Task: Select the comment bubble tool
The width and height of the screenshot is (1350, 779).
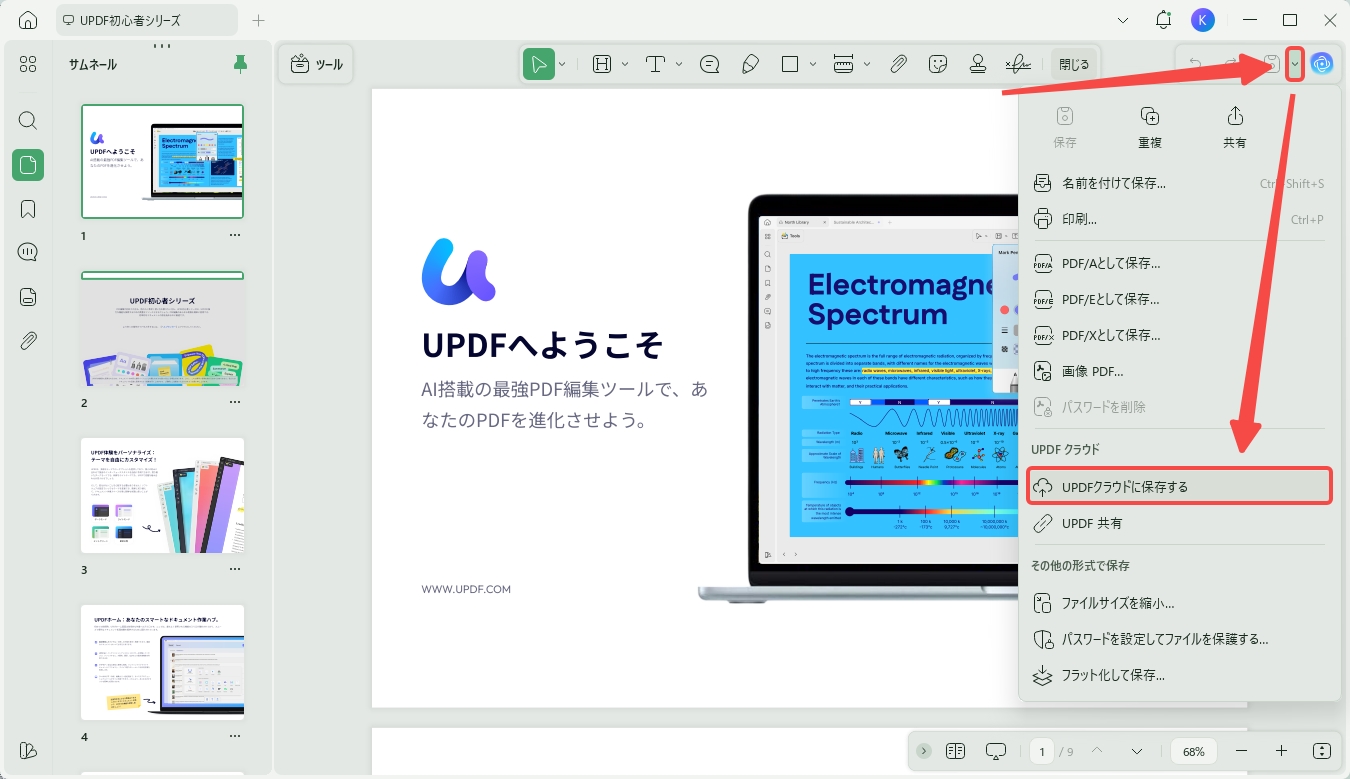Action: 710,64
